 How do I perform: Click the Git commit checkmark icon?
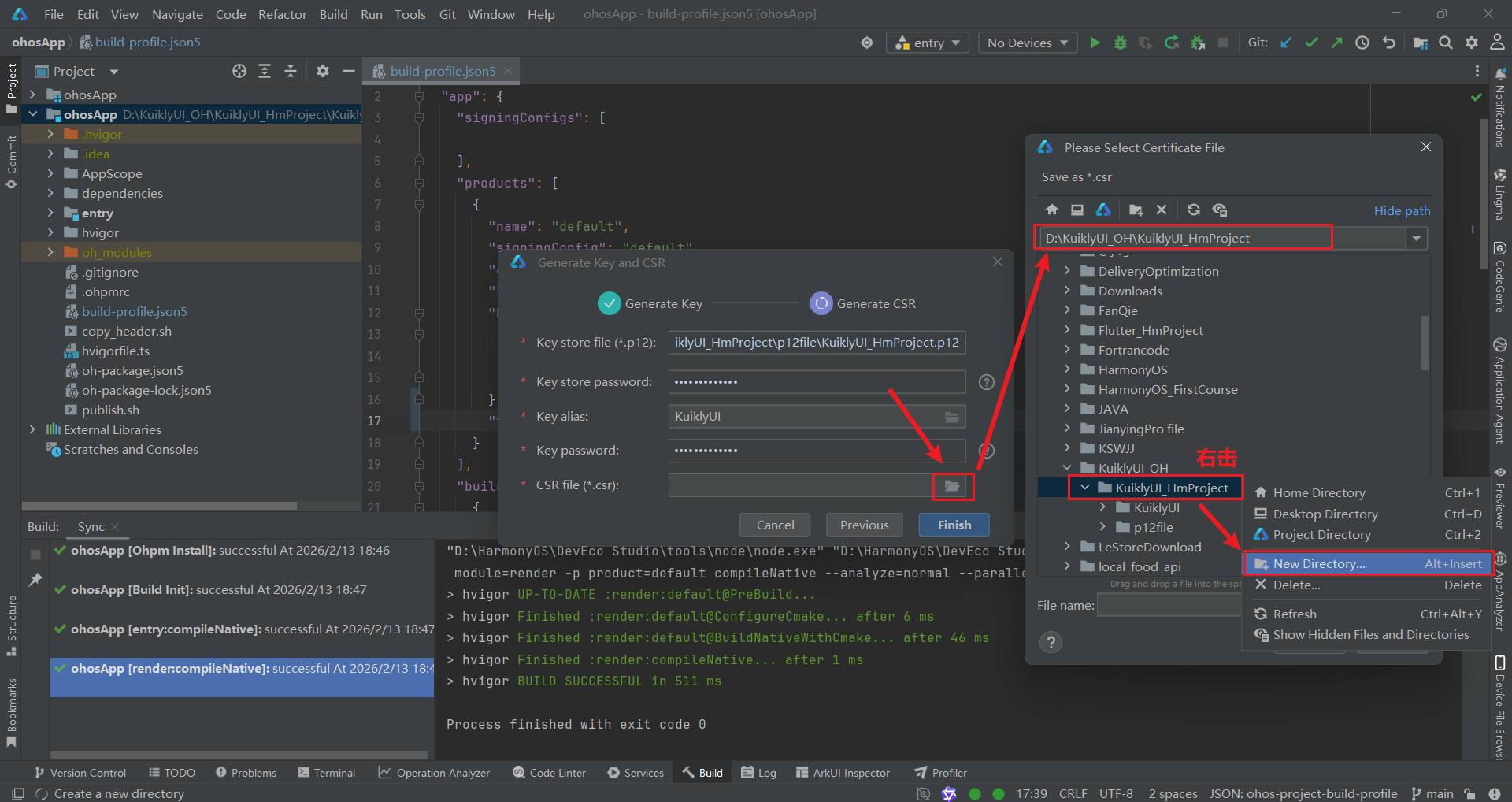pos(1311,43)
